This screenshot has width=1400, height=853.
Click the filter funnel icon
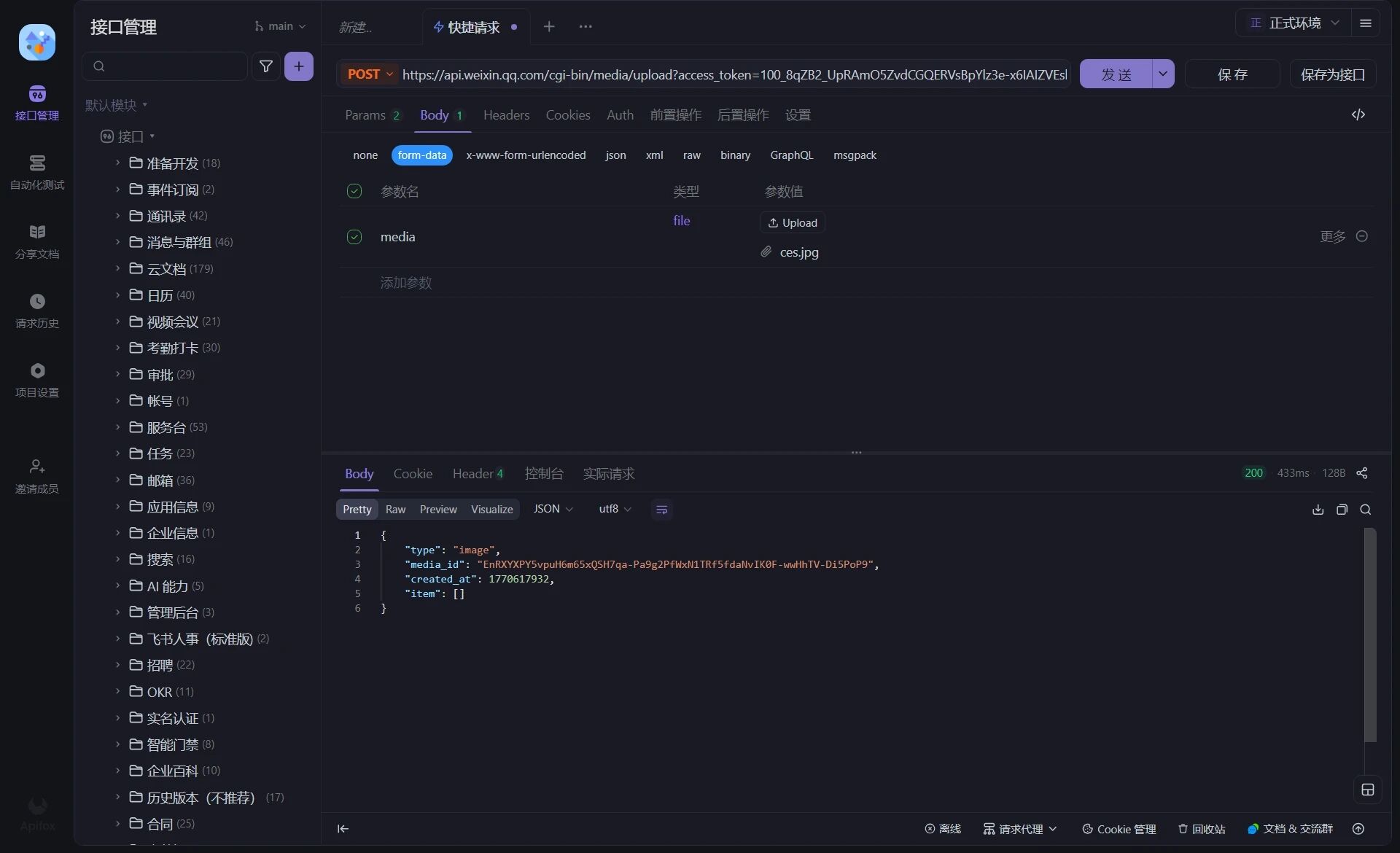(266, 66)
